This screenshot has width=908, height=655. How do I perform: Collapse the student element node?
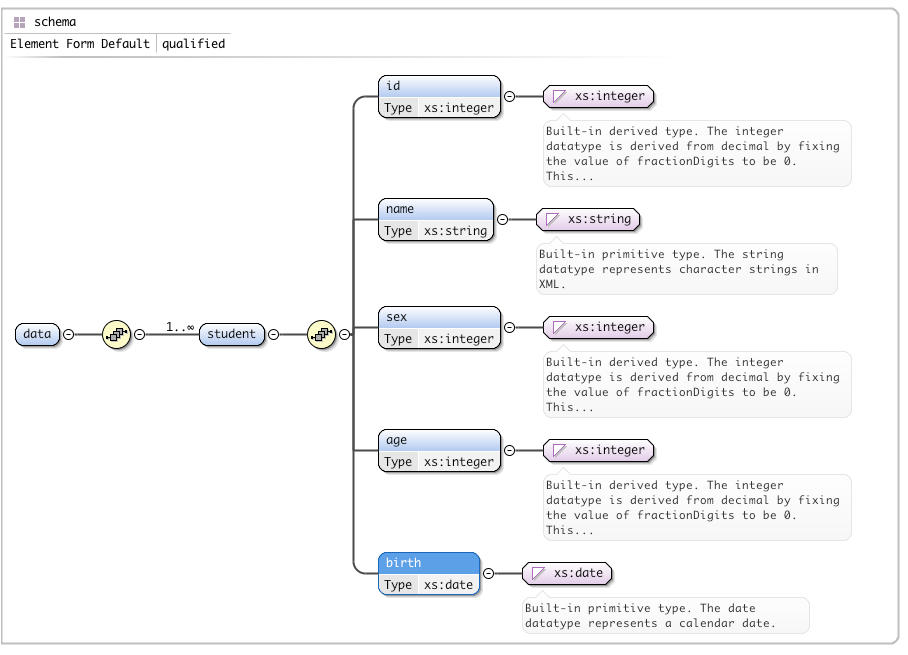pyautogui.click(x=273, y=335)
